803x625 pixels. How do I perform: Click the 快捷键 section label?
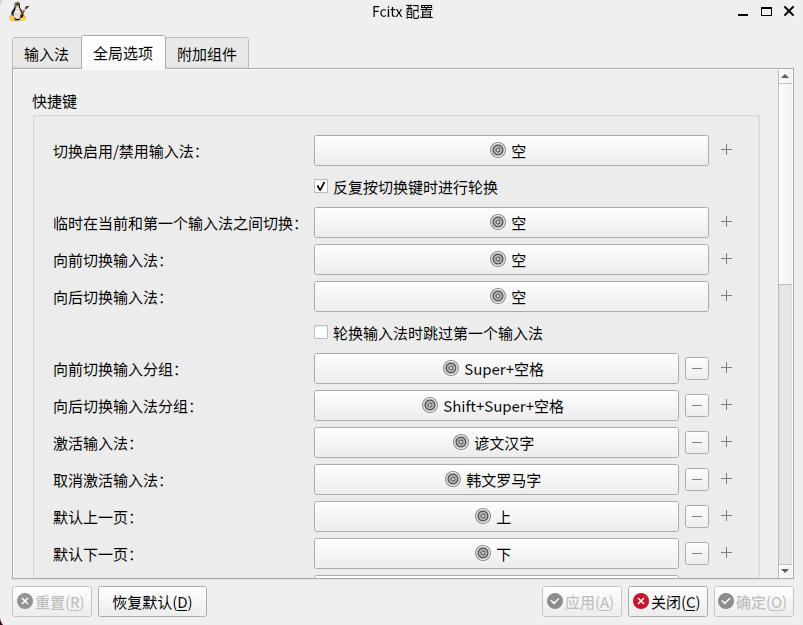[x=55, y=101]
